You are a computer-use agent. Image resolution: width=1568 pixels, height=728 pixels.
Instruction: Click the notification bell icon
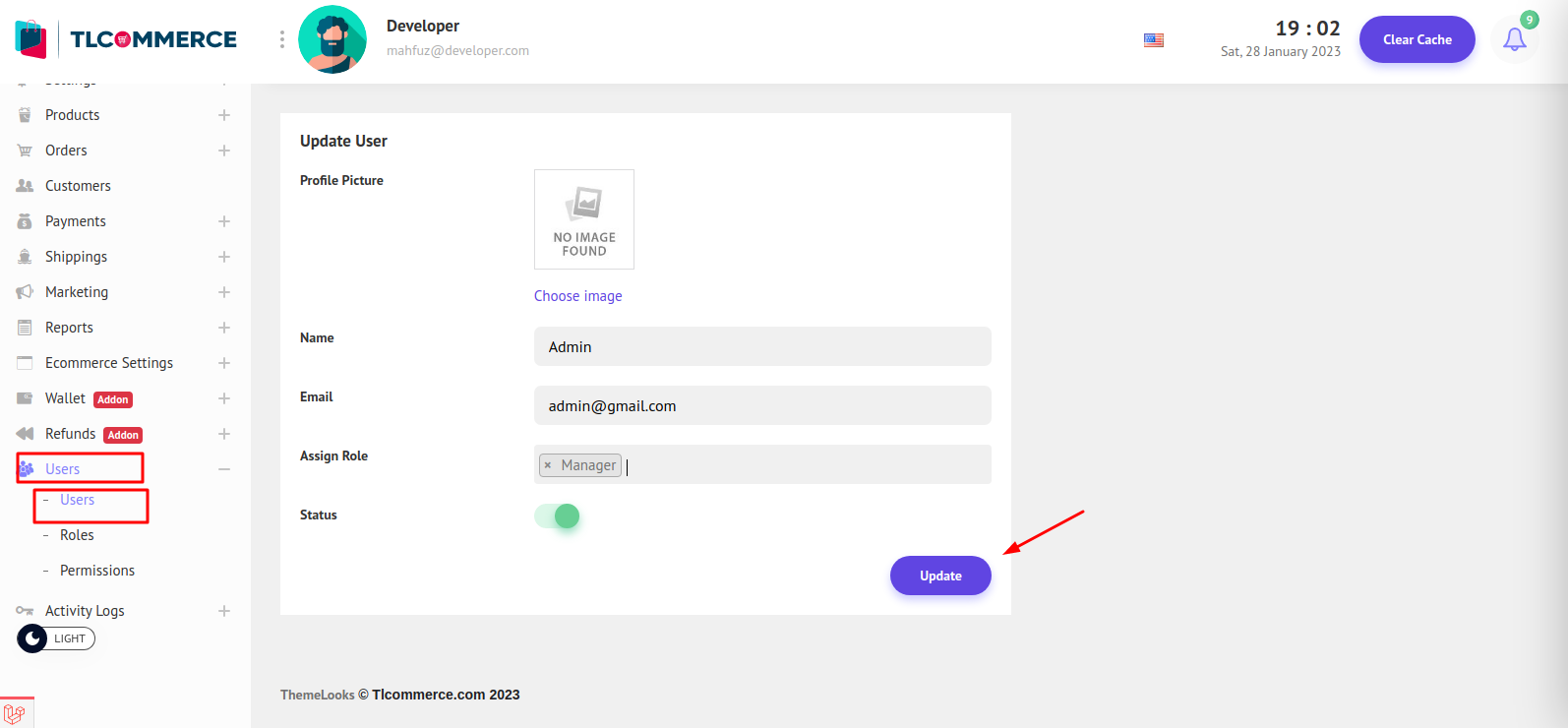[x=1514, y=40]
